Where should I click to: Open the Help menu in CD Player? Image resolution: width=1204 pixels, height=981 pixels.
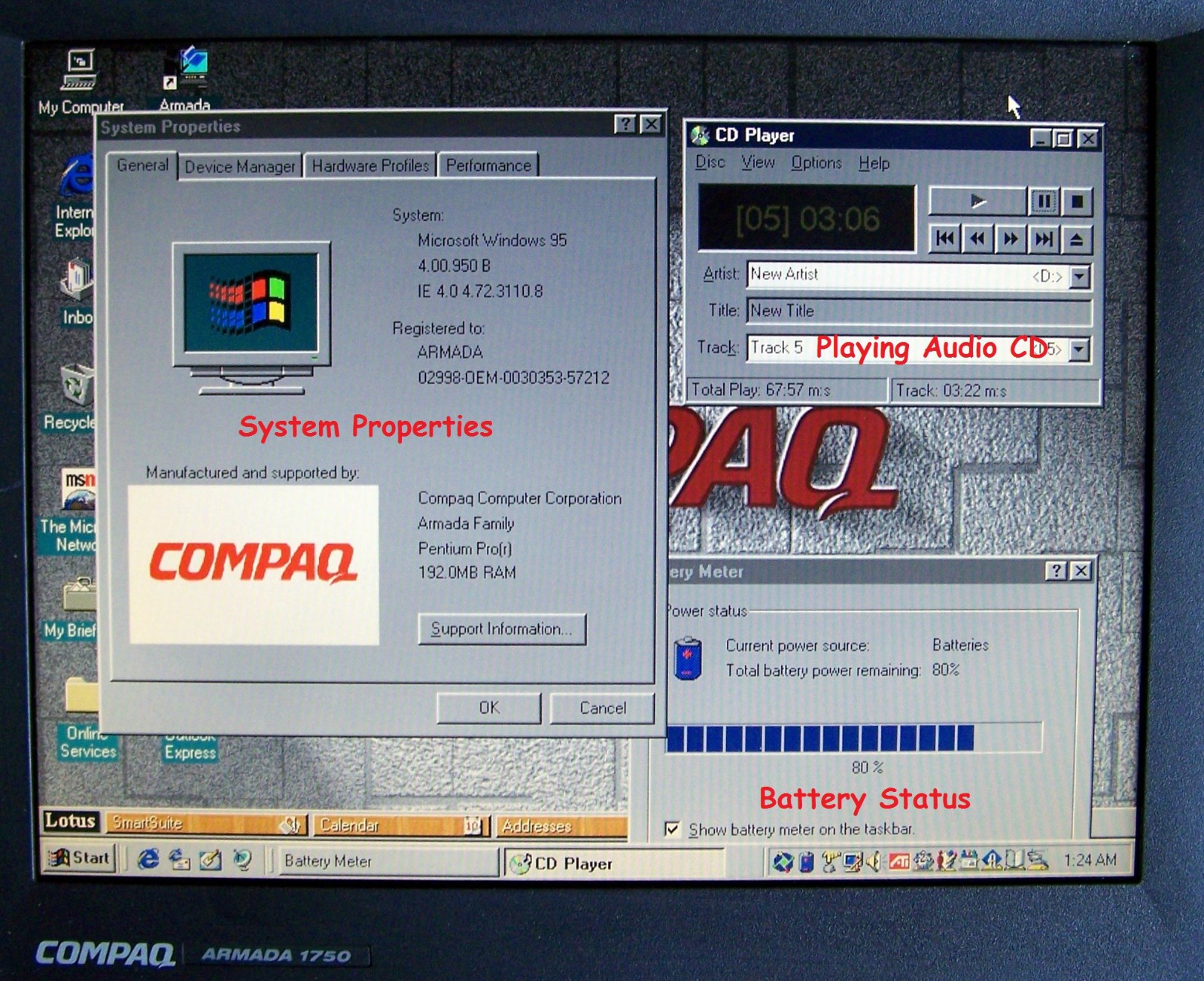tap(874, 163)
